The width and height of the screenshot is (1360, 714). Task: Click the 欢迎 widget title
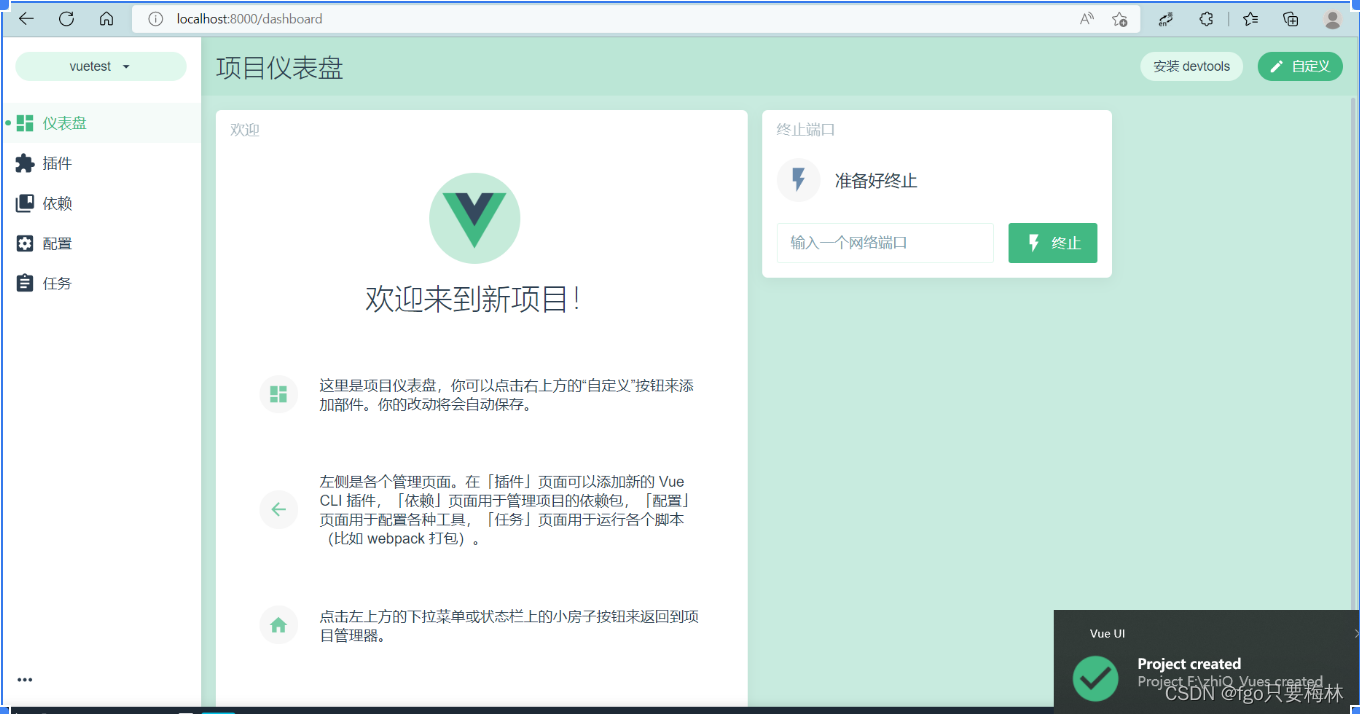(244, 130)
